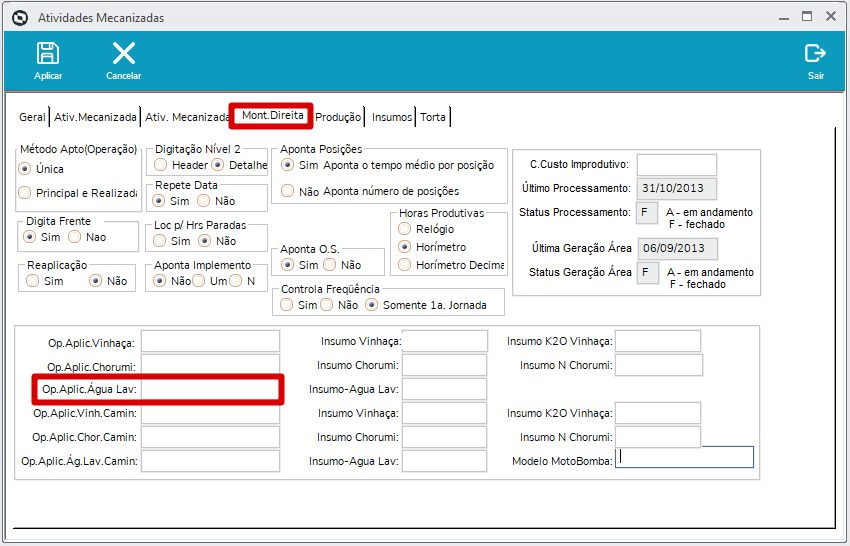Click the first Insumo Vinhaça field
Viewport: 850px width, 546px height.
coord(445,341)
